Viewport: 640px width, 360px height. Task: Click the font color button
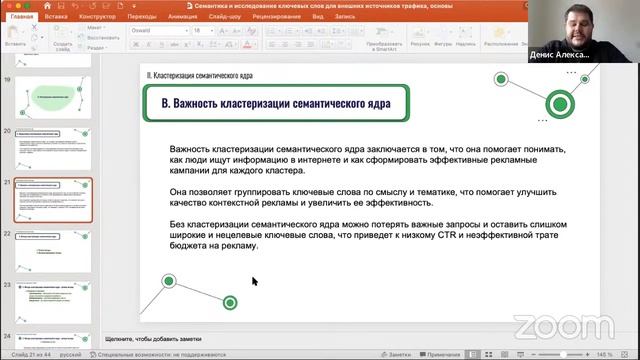247,44
